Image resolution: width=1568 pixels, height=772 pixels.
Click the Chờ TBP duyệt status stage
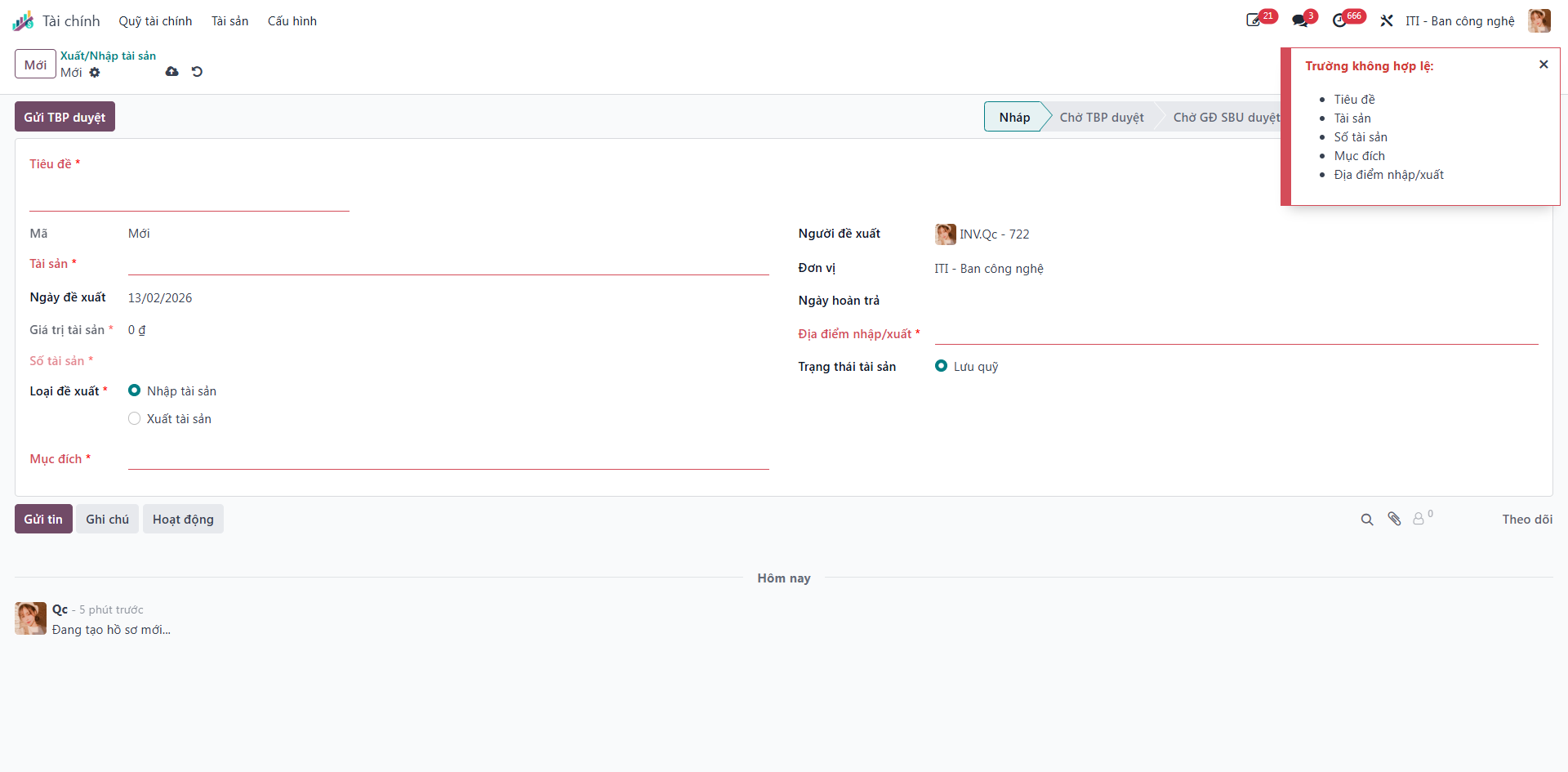pyautogui.click(x=1102, y=117)
